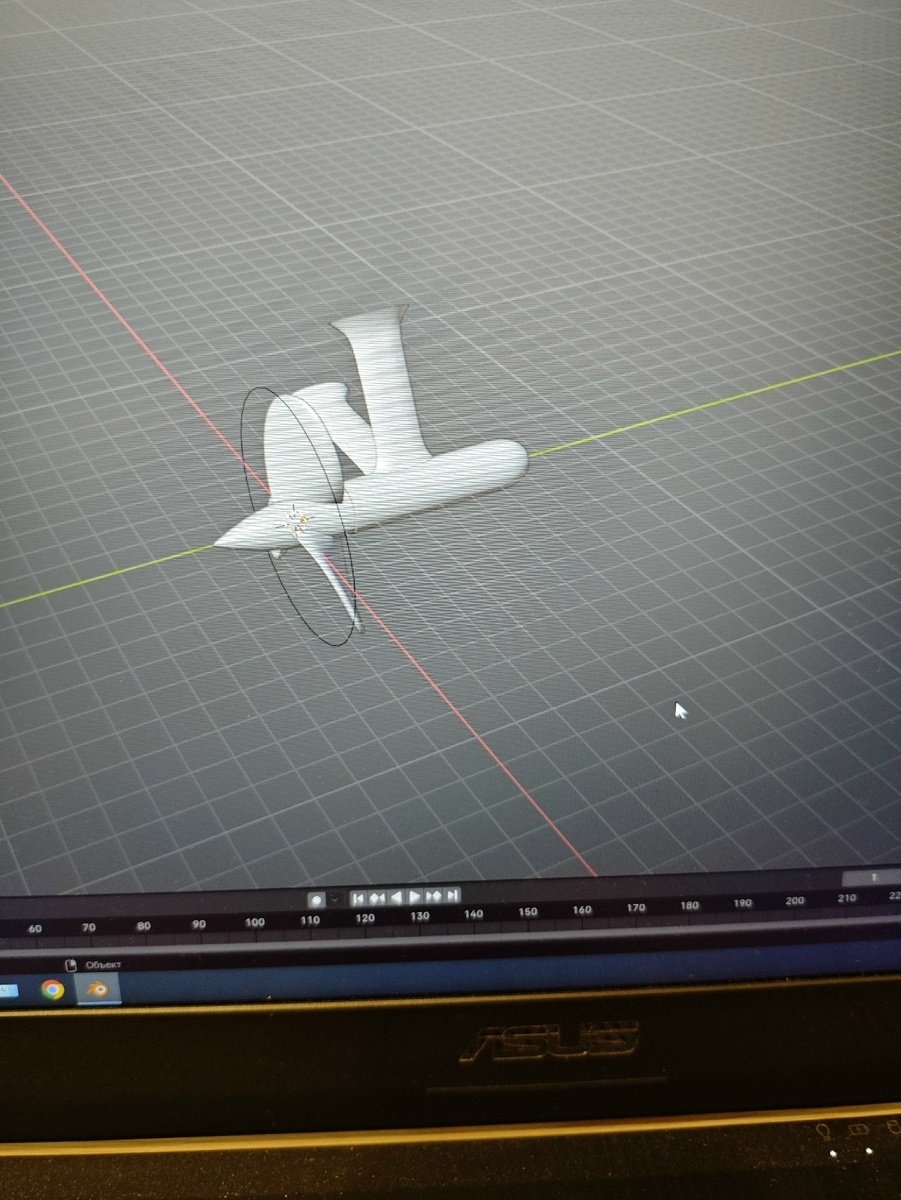Jump to the next keyframe
901x1200 pixels.
[434, 896]
